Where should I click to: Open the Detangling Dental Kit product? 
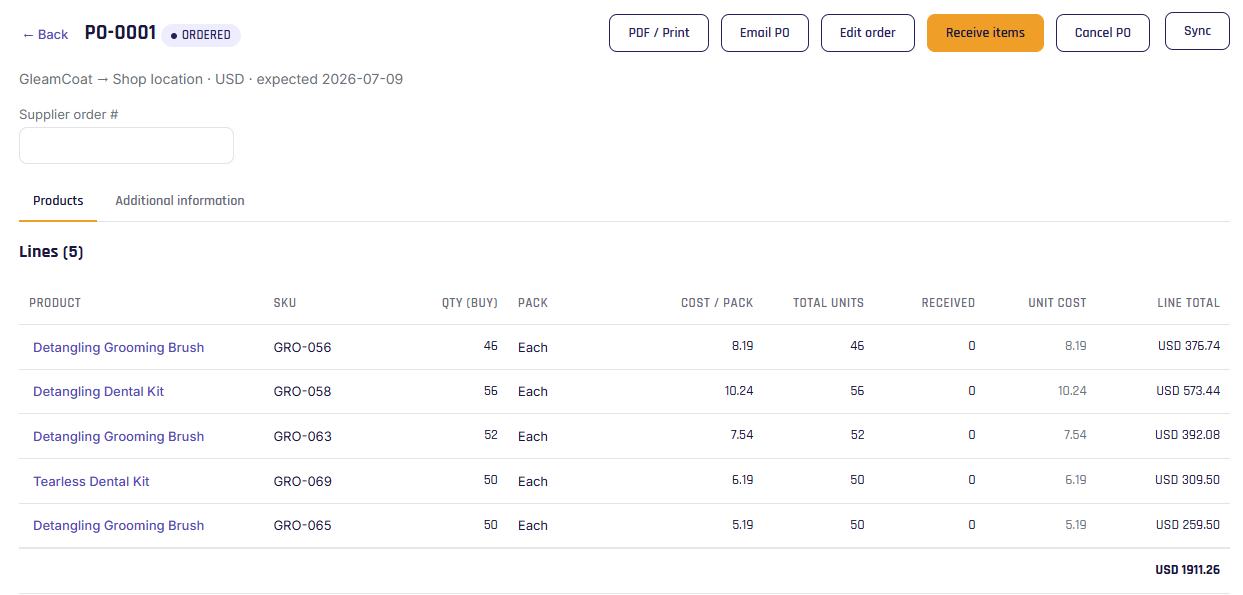click(x=98, y=391)
